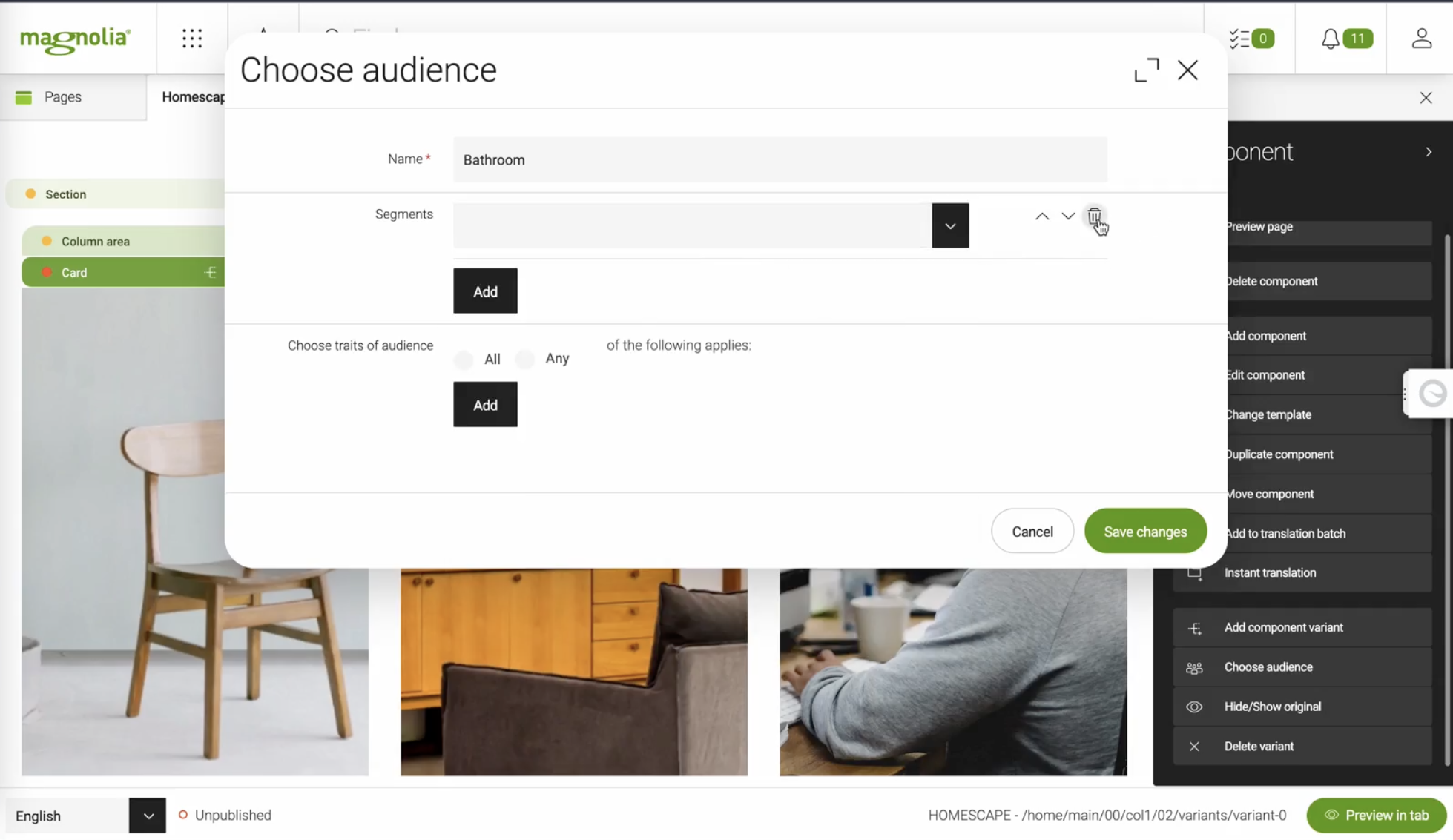The height and width of the screenshot is (840, 1453).
Task: Open the notifications bell icon
Action: tap(1331, 39)
